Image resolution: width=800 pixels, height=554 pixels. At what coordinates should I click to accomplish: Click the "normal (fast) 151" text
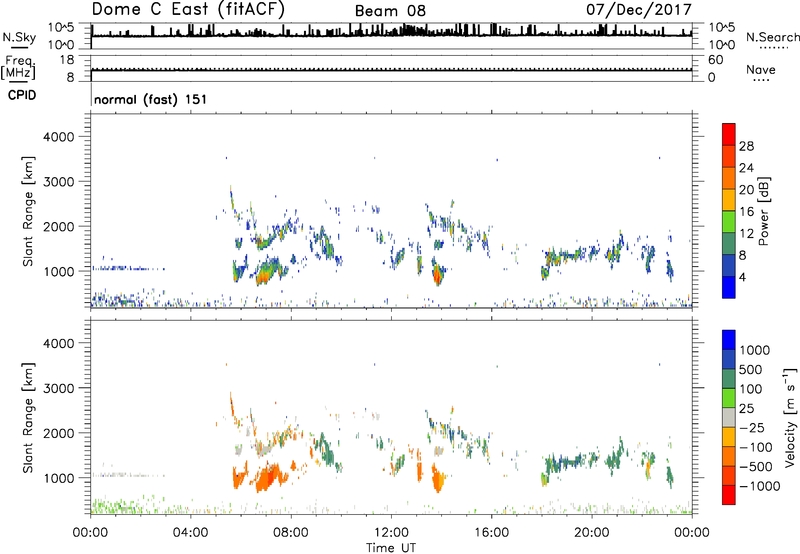coord(151,99)
